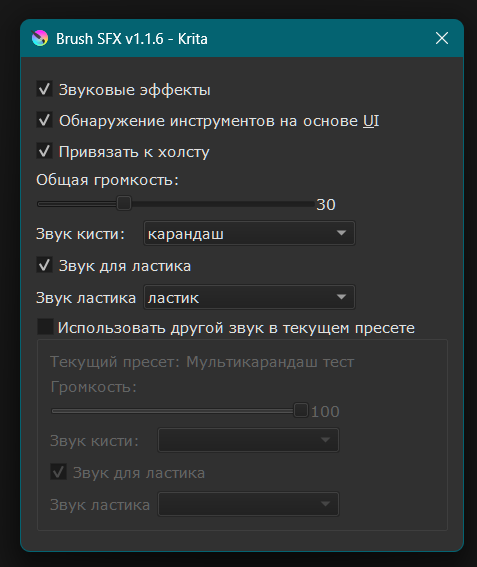The image size is (477, 567).
Task: Toggle the enabled Звук для ластика checkbox
Action: (x=44, y=265)
